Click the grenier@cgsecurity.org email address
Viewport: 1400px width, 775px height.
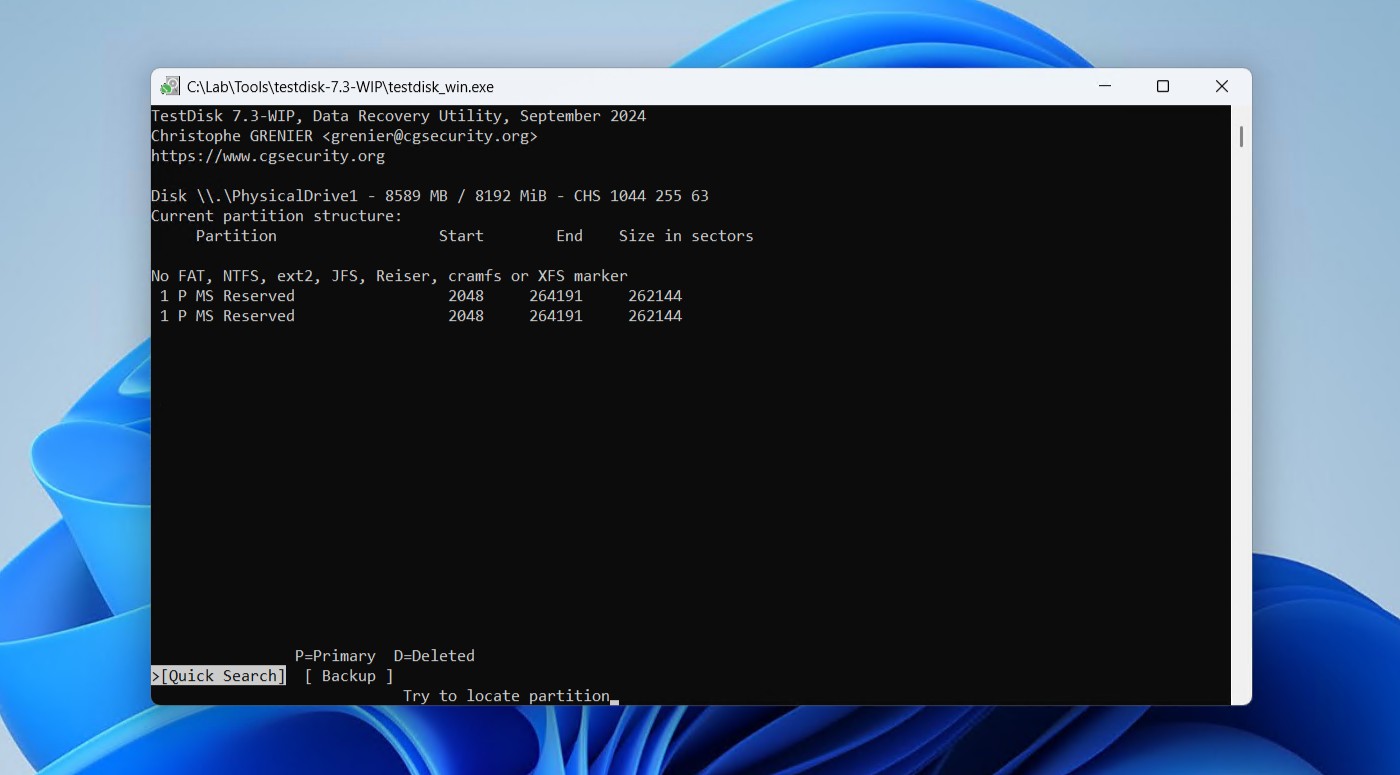click(x=430, y=136)
